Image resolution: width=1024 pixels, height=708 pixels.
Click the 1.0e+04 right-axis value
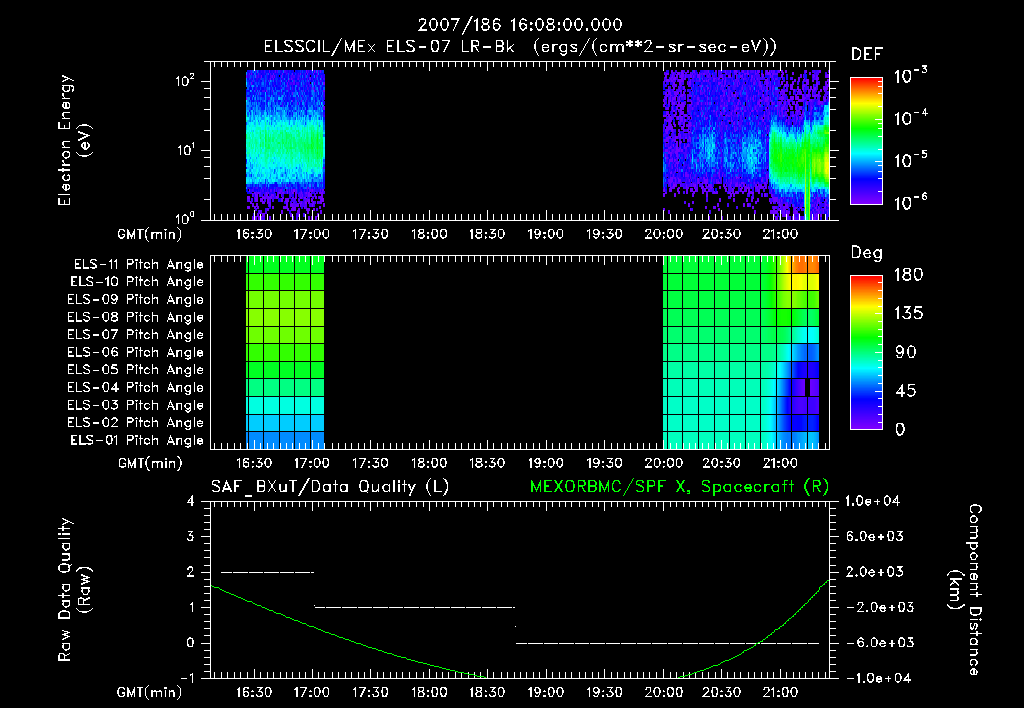tap(872, 501)
